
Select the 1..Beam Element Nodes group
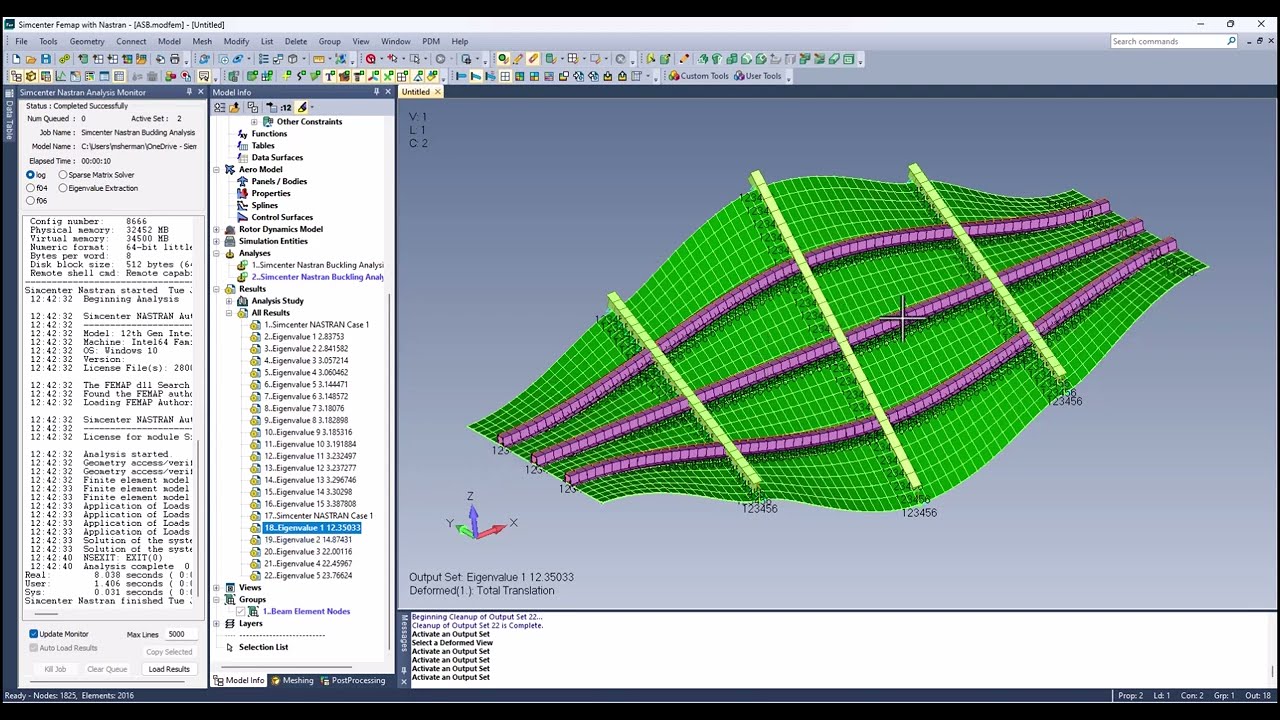pyautogui.click(x=306, y=611)
